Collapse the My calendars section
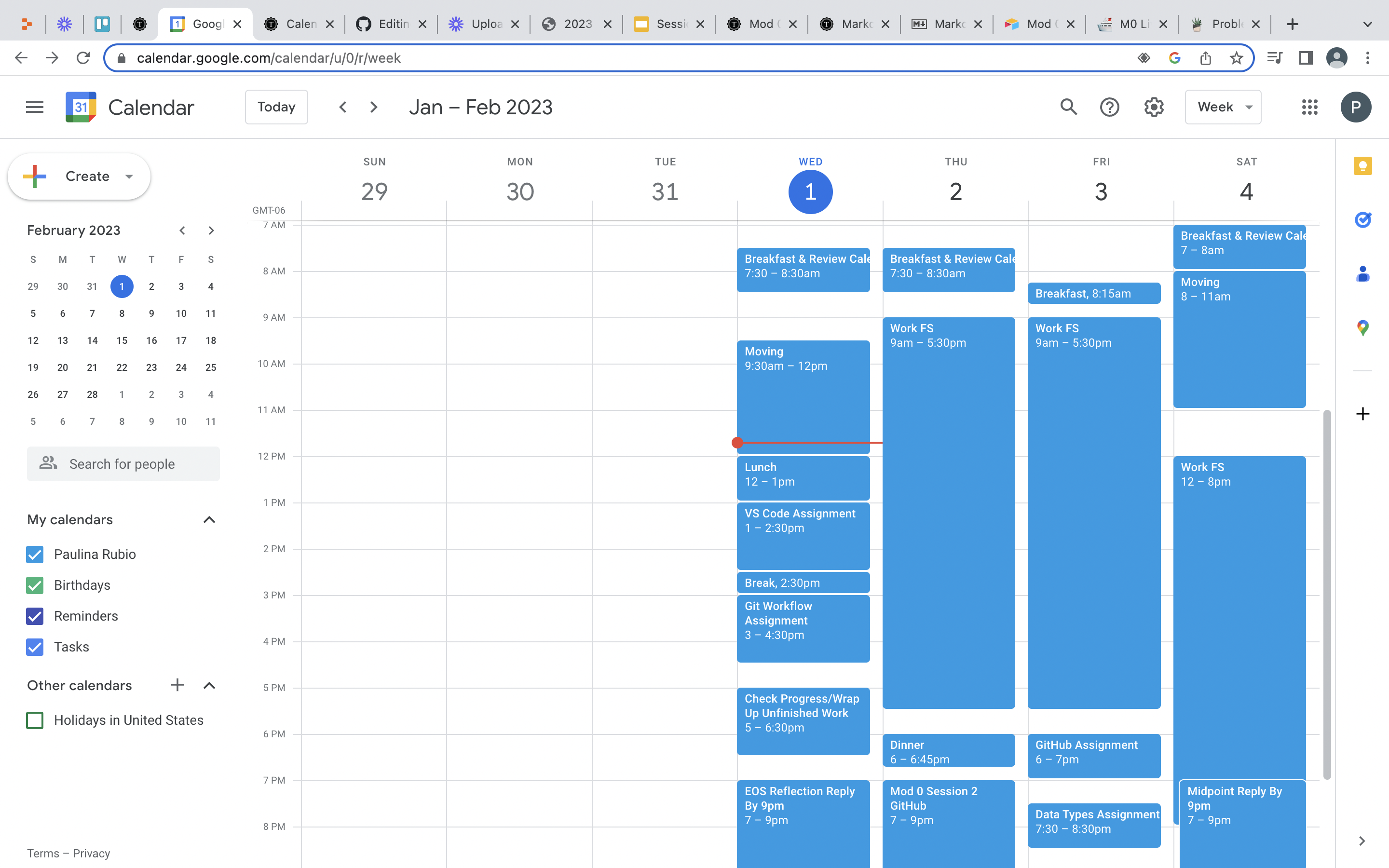This screenshot has height=868, width=1389. point(209,519)
